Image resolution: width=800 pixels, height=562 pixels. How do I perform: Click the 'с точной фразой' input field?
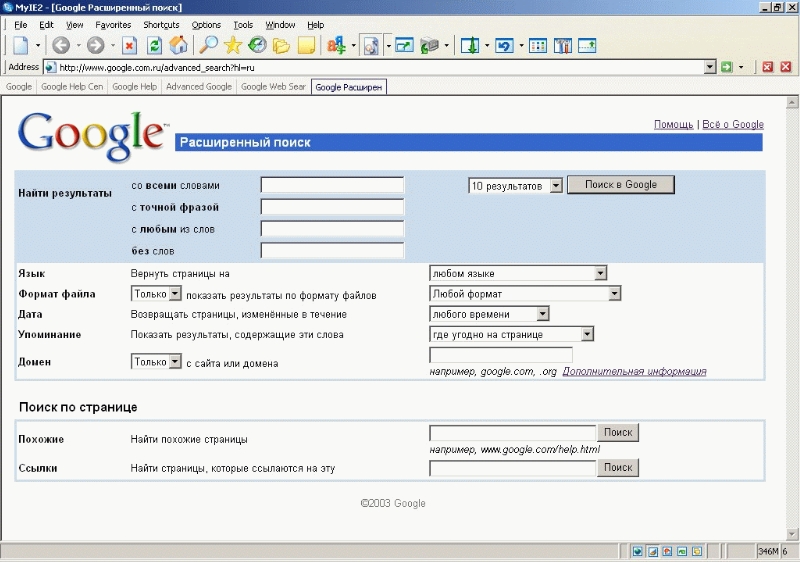point(332,207)
